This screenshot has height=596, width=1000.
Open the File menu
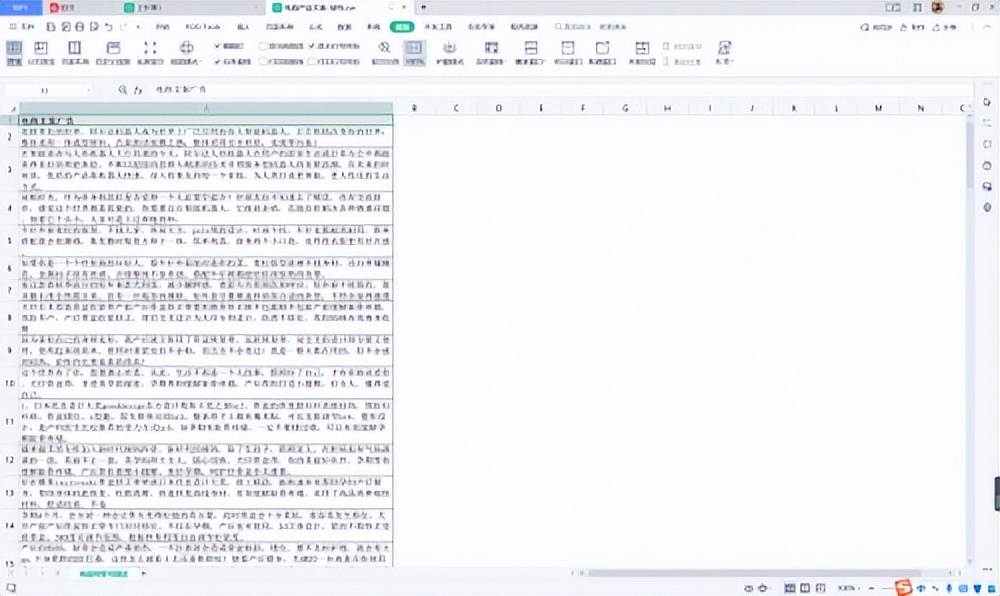pyautogui.click(x=22, y=27)
